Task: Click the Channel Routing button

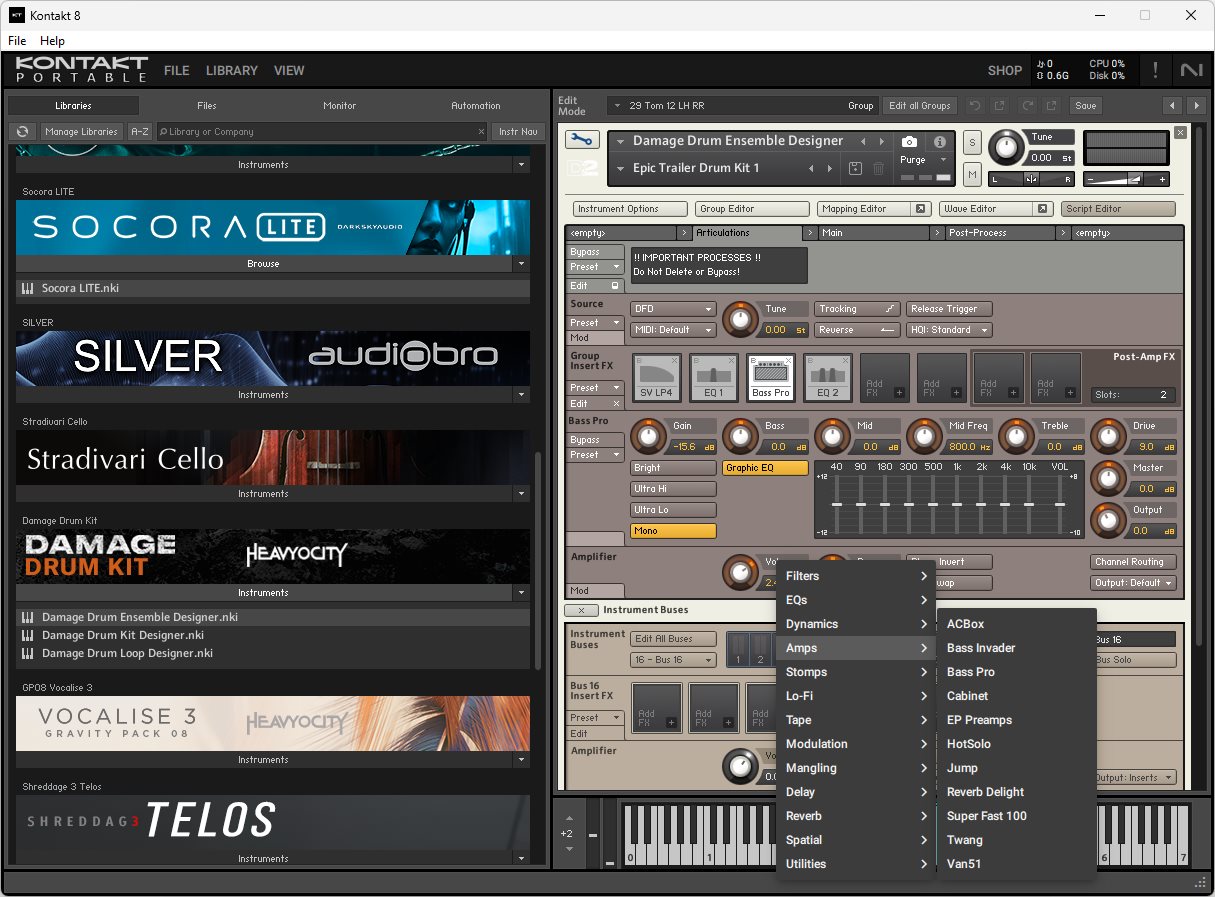Action: 1133,562
